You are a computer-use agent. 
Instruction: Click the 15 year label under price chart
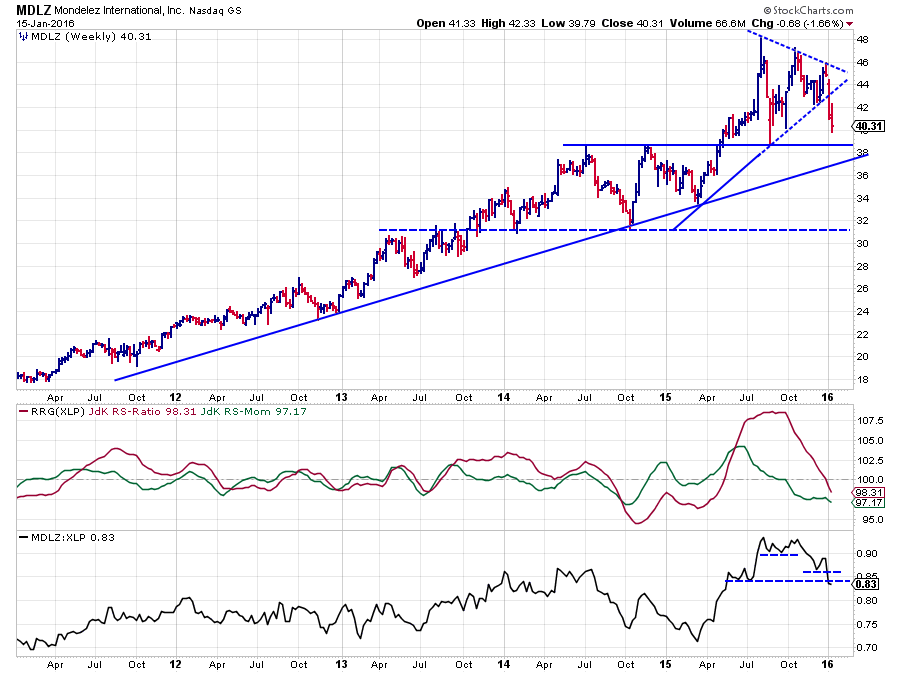pos(665,397)
